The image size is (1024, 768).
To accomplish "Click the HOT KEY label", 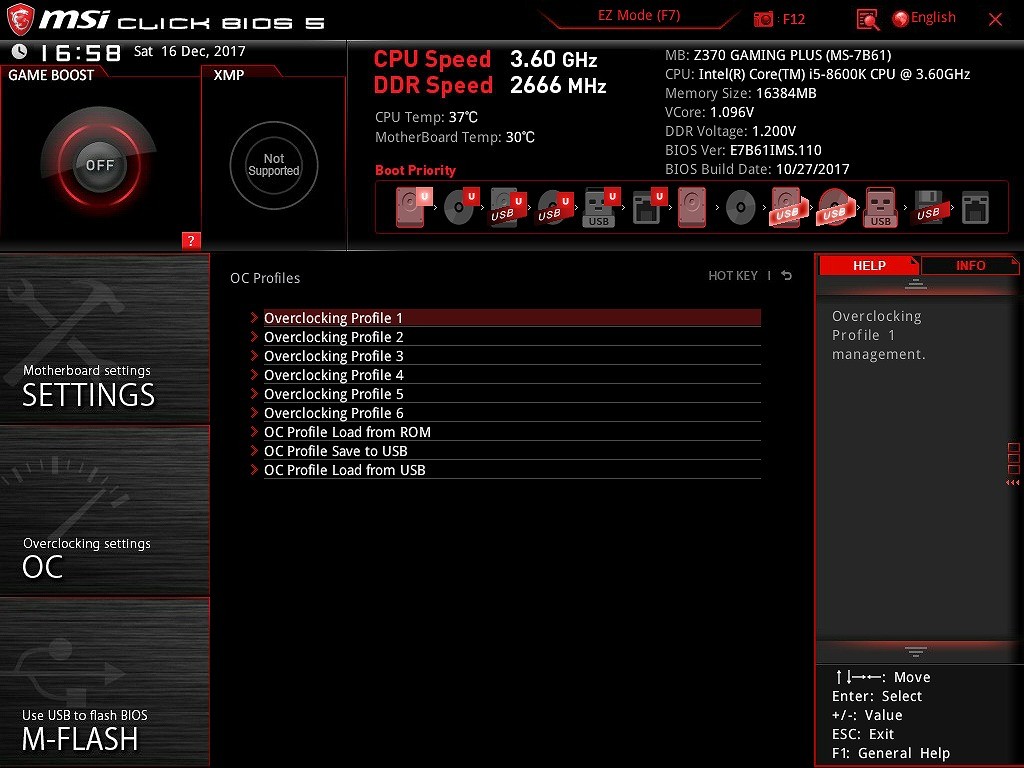I will click(733, 276).
